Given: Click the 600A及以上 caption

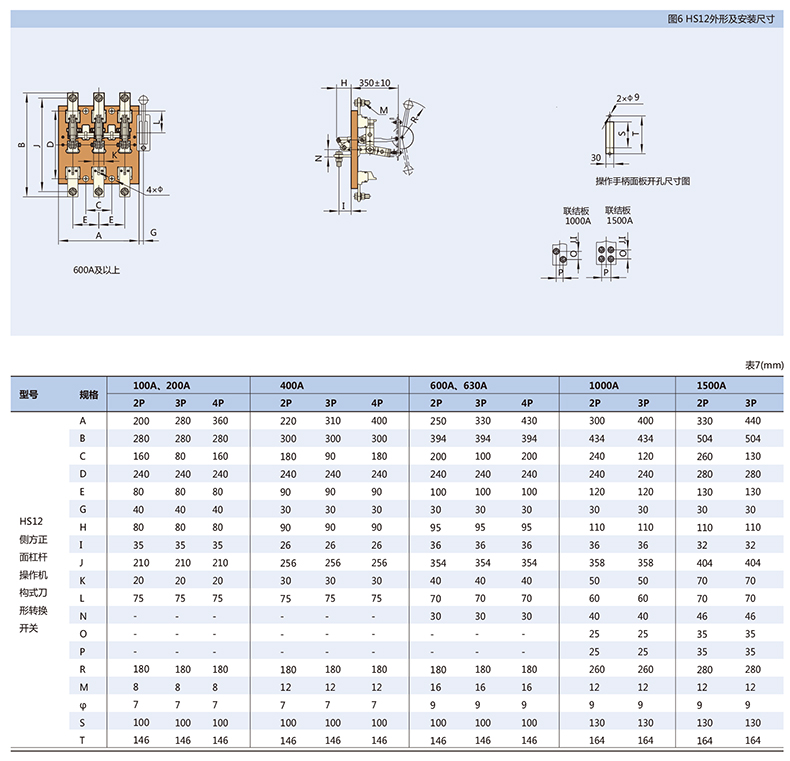Looking at the screenshot, I should pos(97,270).
